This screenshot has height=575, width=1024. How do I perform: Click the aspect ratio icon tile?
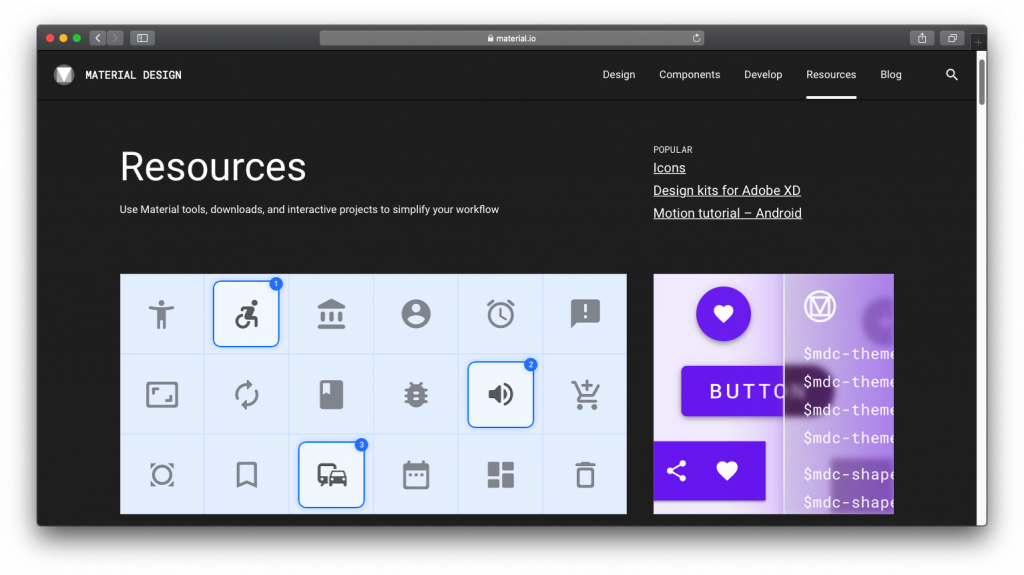click(161, 395)
